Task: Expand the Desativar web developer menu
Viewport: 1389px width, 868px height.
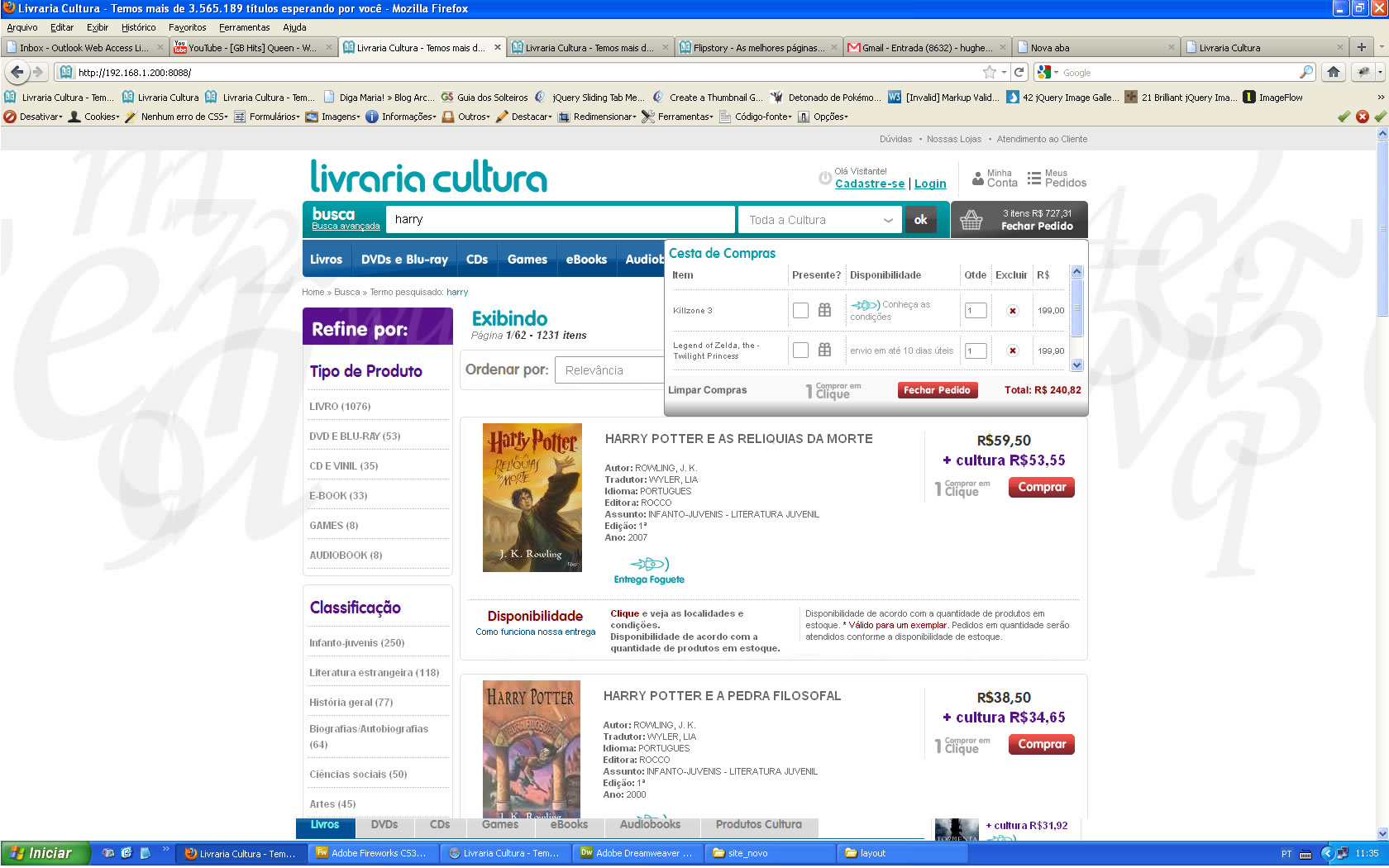Action: click(x=34, y=117)
